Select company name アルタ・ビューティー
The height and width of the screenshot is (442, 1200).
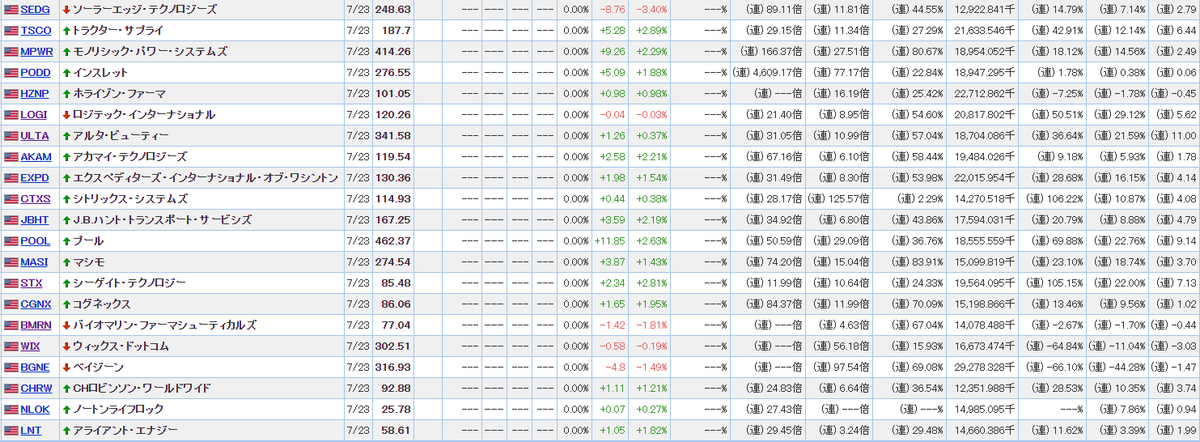119,135
